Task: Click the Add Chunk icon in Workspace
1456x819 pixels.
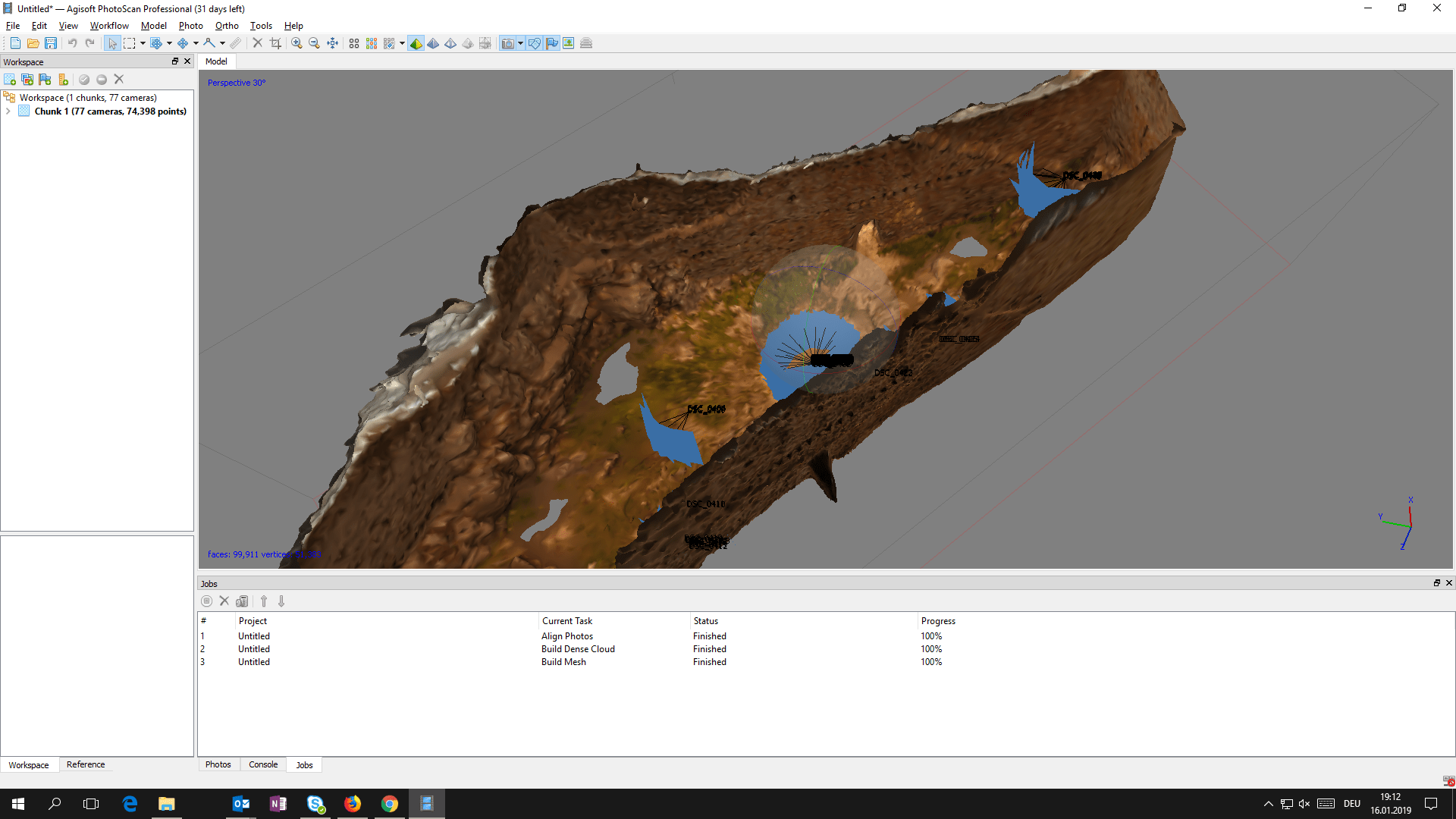Action: [x=10, y=80]
